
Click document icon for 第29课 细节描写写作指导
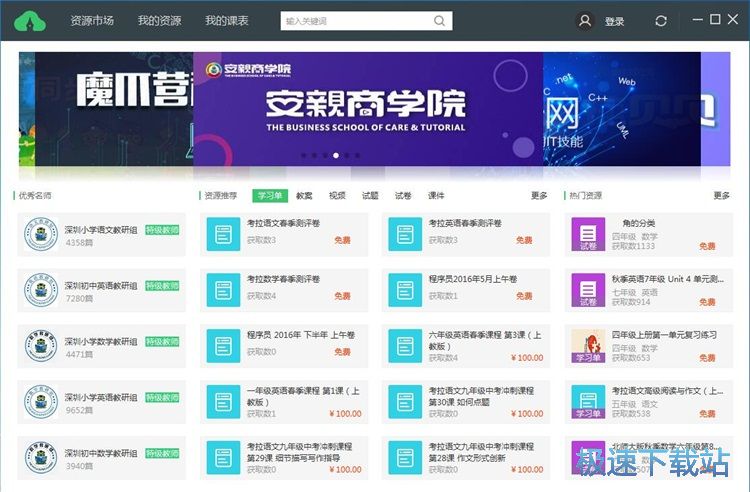pyautogui.click(x=223, y=458)
